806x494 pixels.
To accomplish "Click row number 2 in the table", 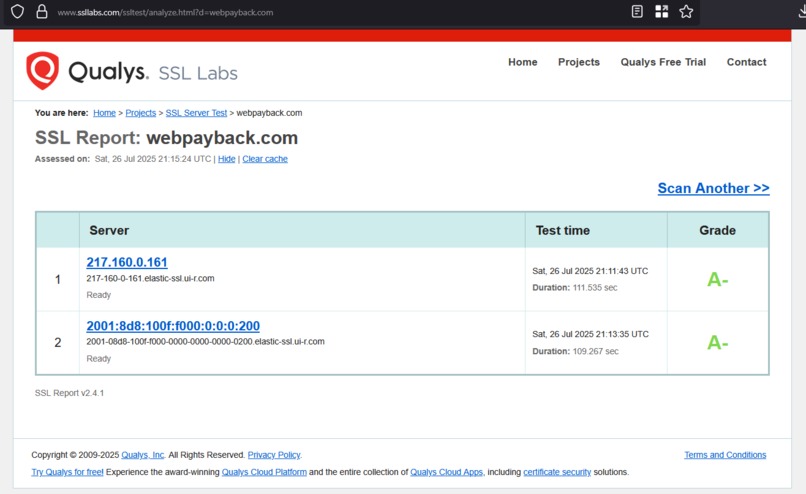I will [58, 342].
